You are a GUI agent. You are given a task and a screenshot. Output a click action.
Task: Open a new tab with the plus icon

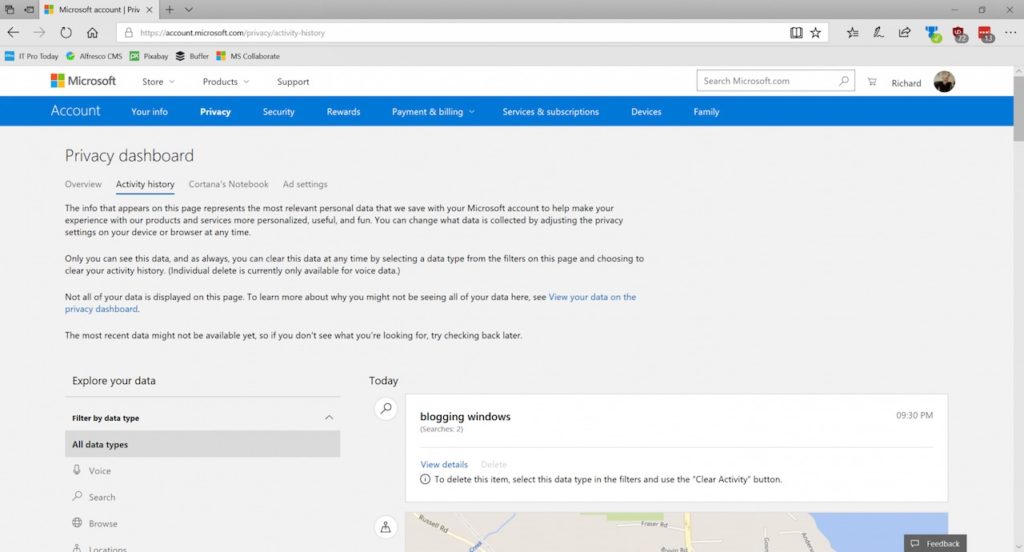169,9
